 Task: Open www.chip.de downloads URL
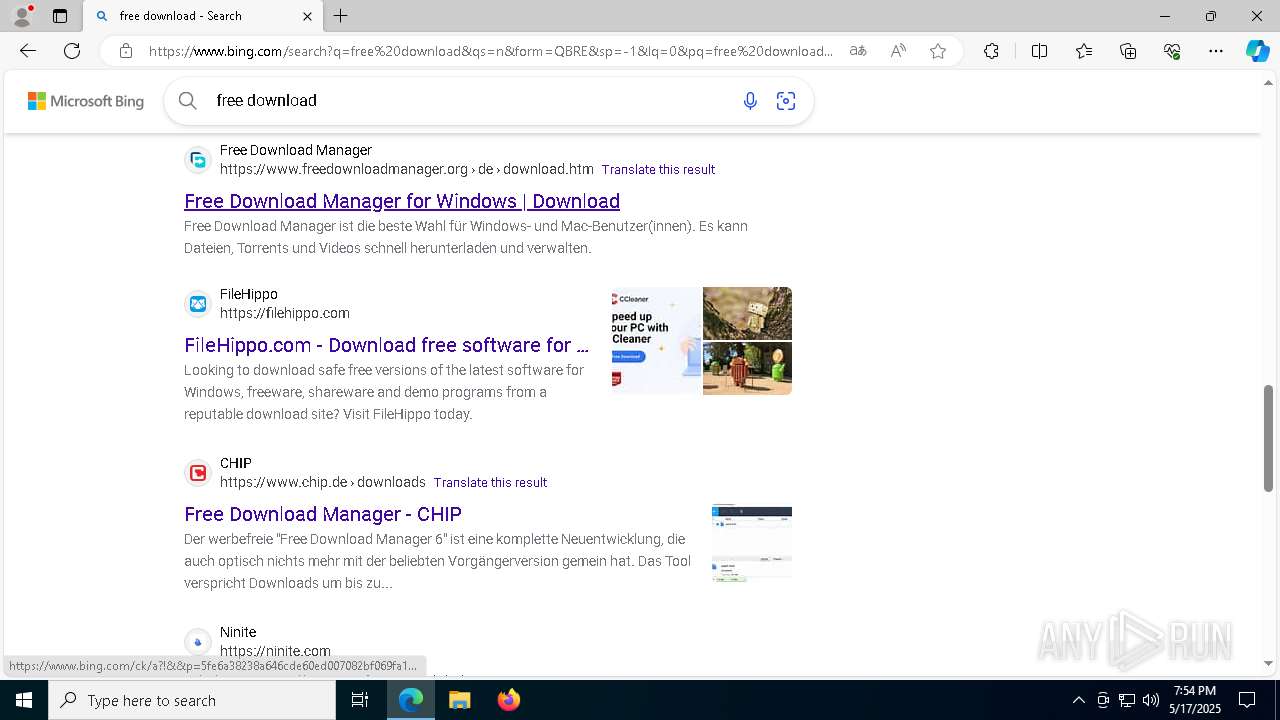pos(323,482)
